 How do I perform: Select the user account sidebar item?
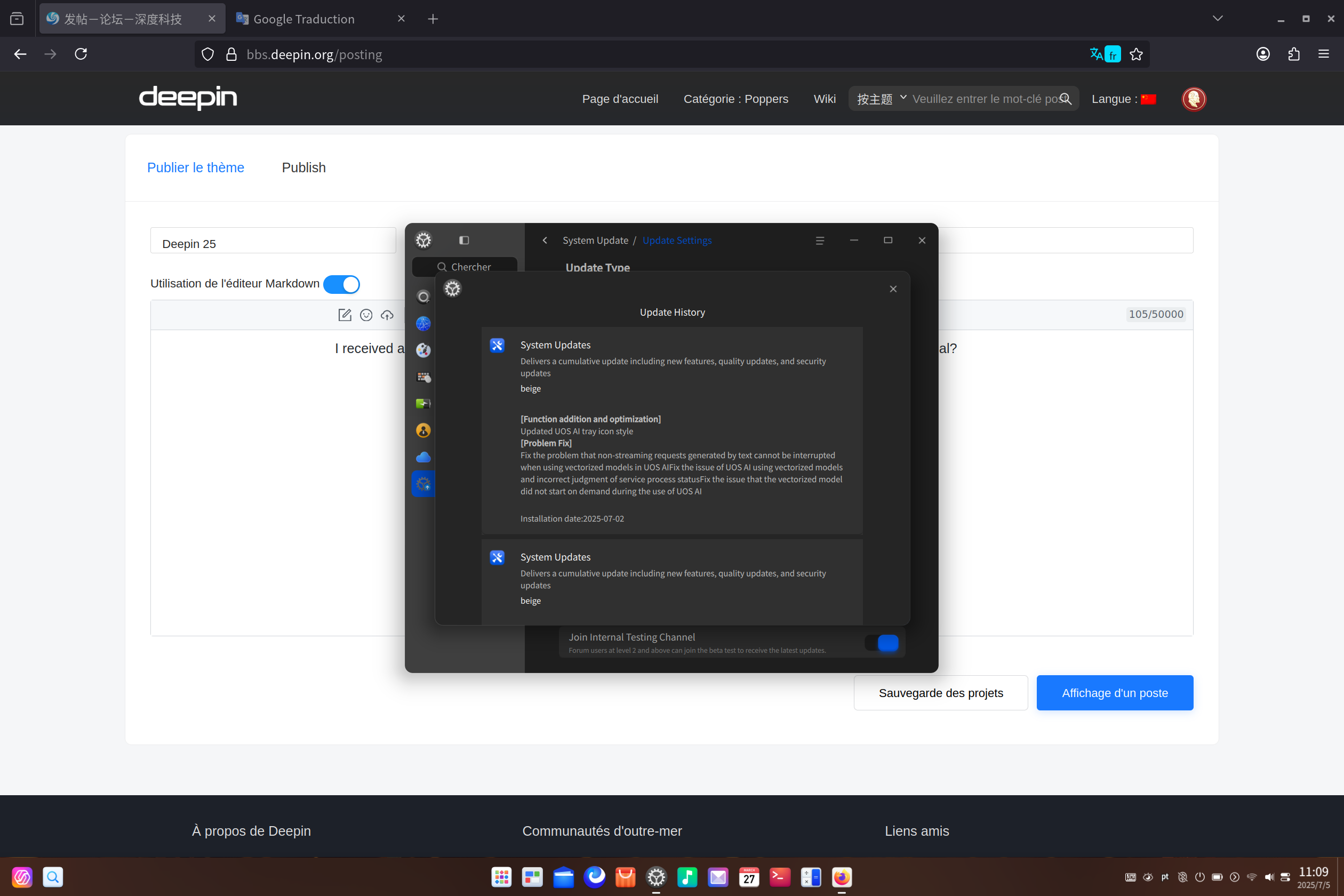[423, 430]
